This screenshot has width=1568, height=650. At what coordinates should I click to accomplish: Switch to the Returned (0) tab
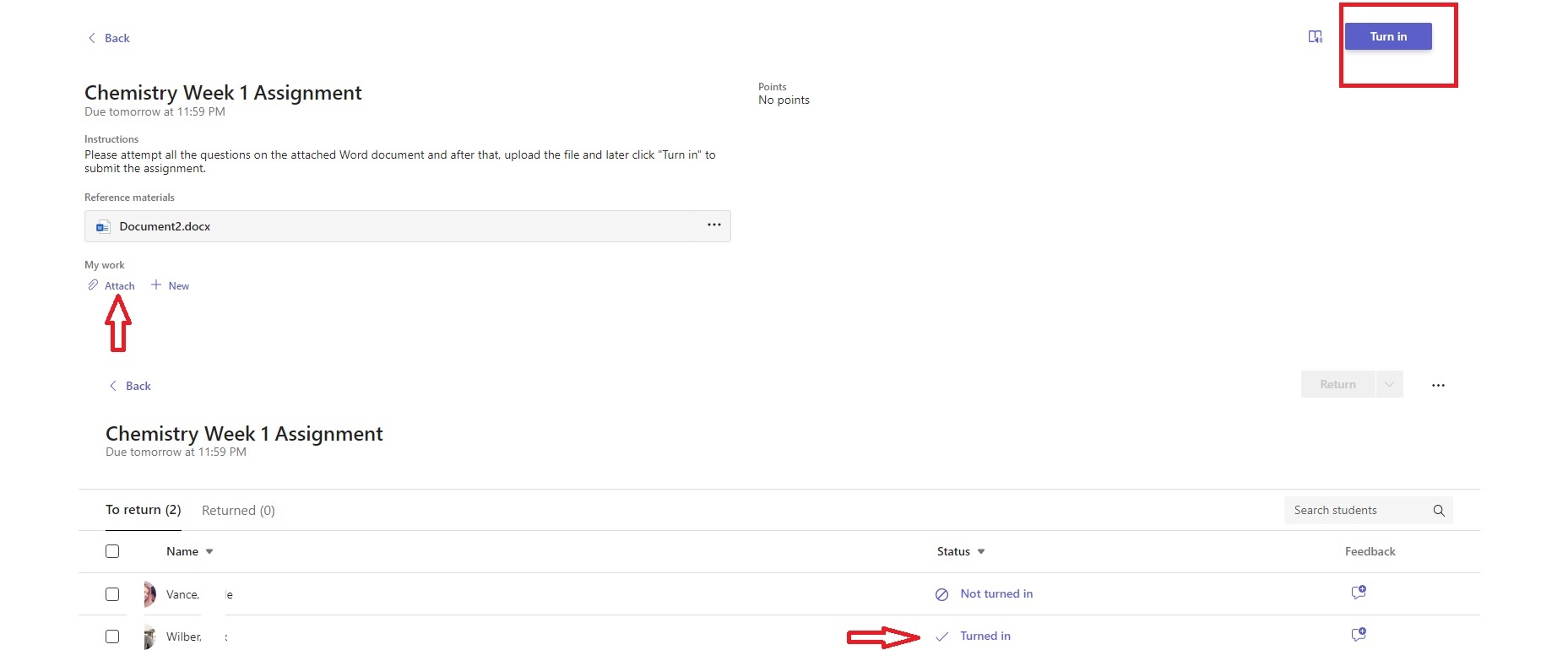(x=238, y=511)
